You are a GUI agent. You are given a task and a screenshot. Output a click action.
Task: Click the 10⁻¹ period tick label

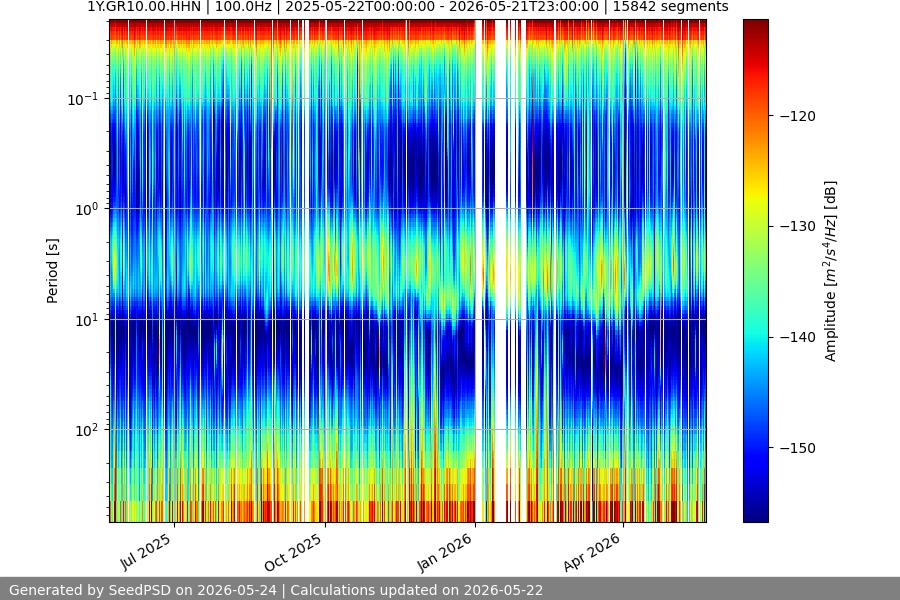point(83,99)
